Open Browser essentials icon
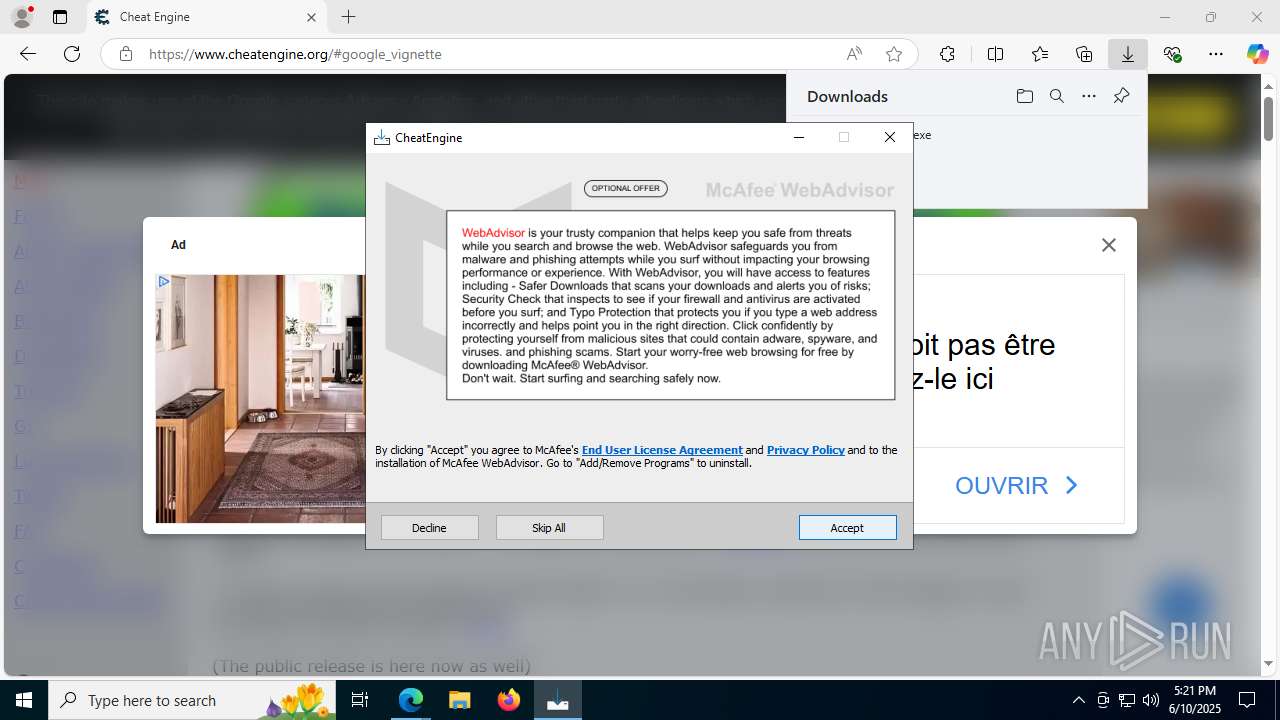The height and width of the screenshot is (720, 1280). (1173, 54)
